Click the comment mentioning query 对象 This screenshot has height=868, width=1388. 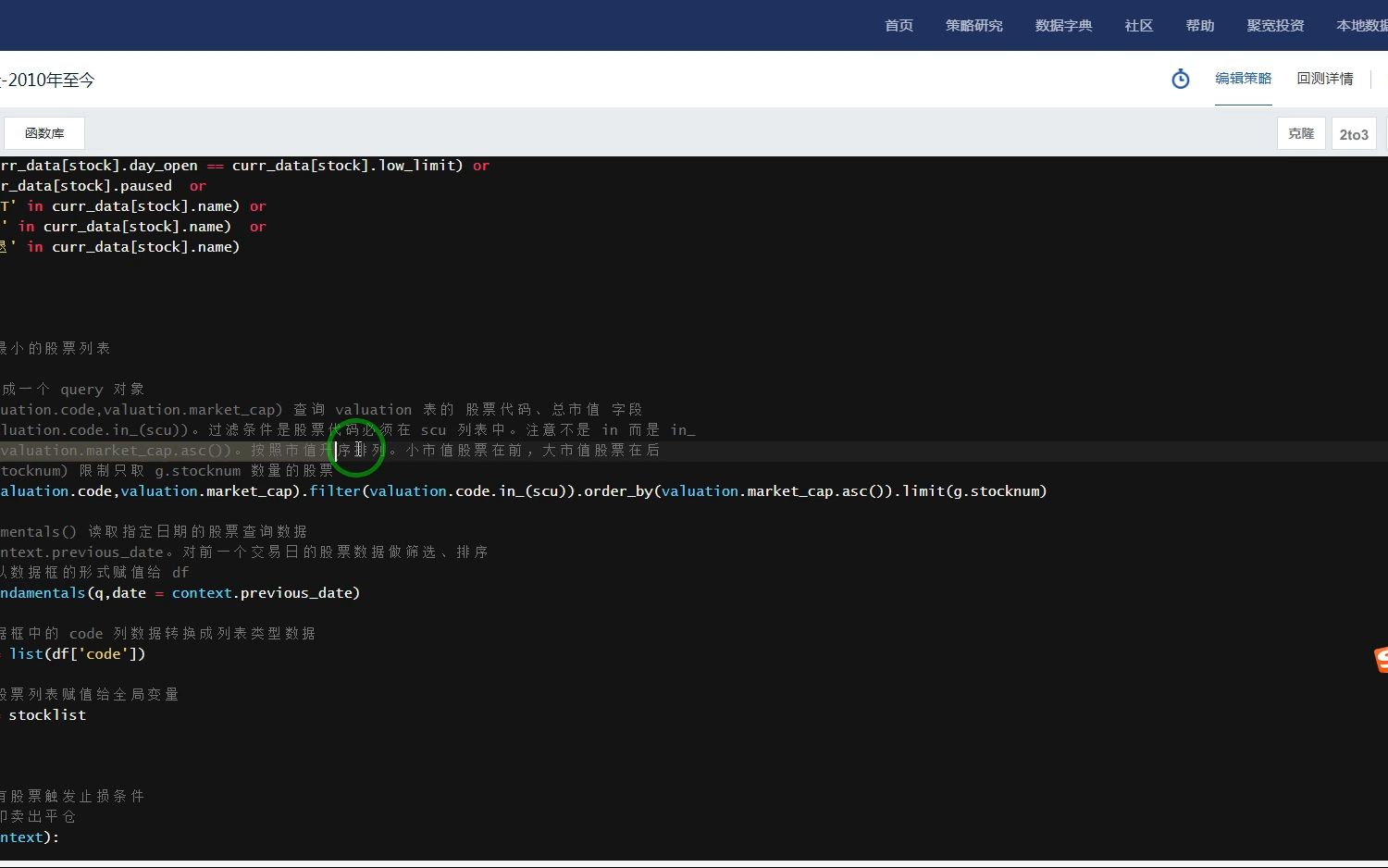72,390
